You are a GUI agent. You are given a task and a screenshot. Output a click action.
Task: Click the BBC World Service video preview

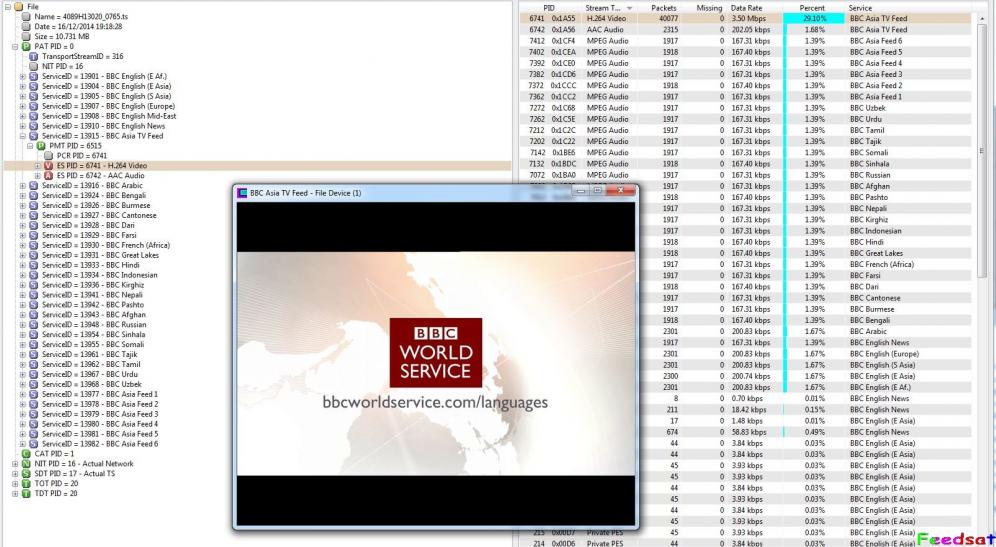point(436,363)
